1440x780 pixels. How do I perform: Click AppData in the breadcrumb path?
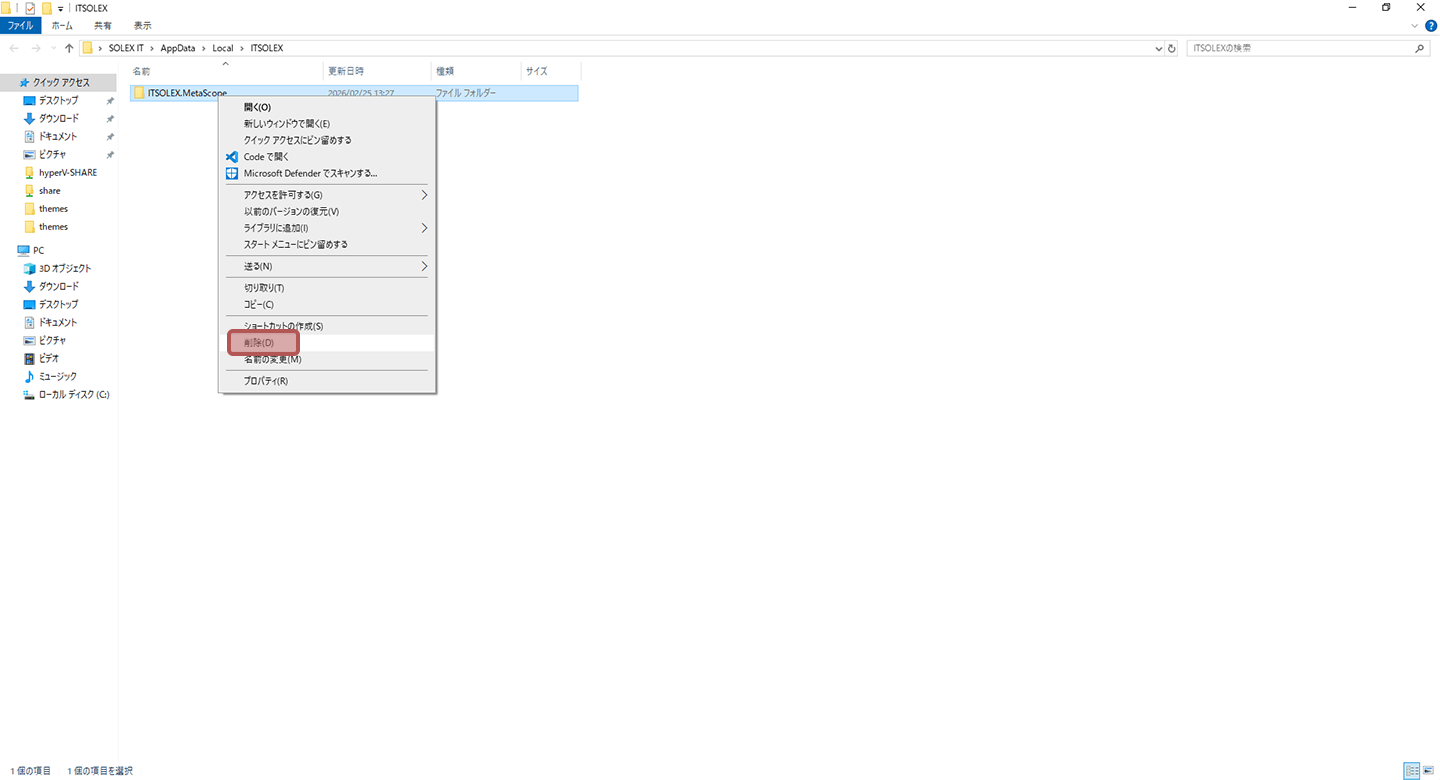pos(178,48)
